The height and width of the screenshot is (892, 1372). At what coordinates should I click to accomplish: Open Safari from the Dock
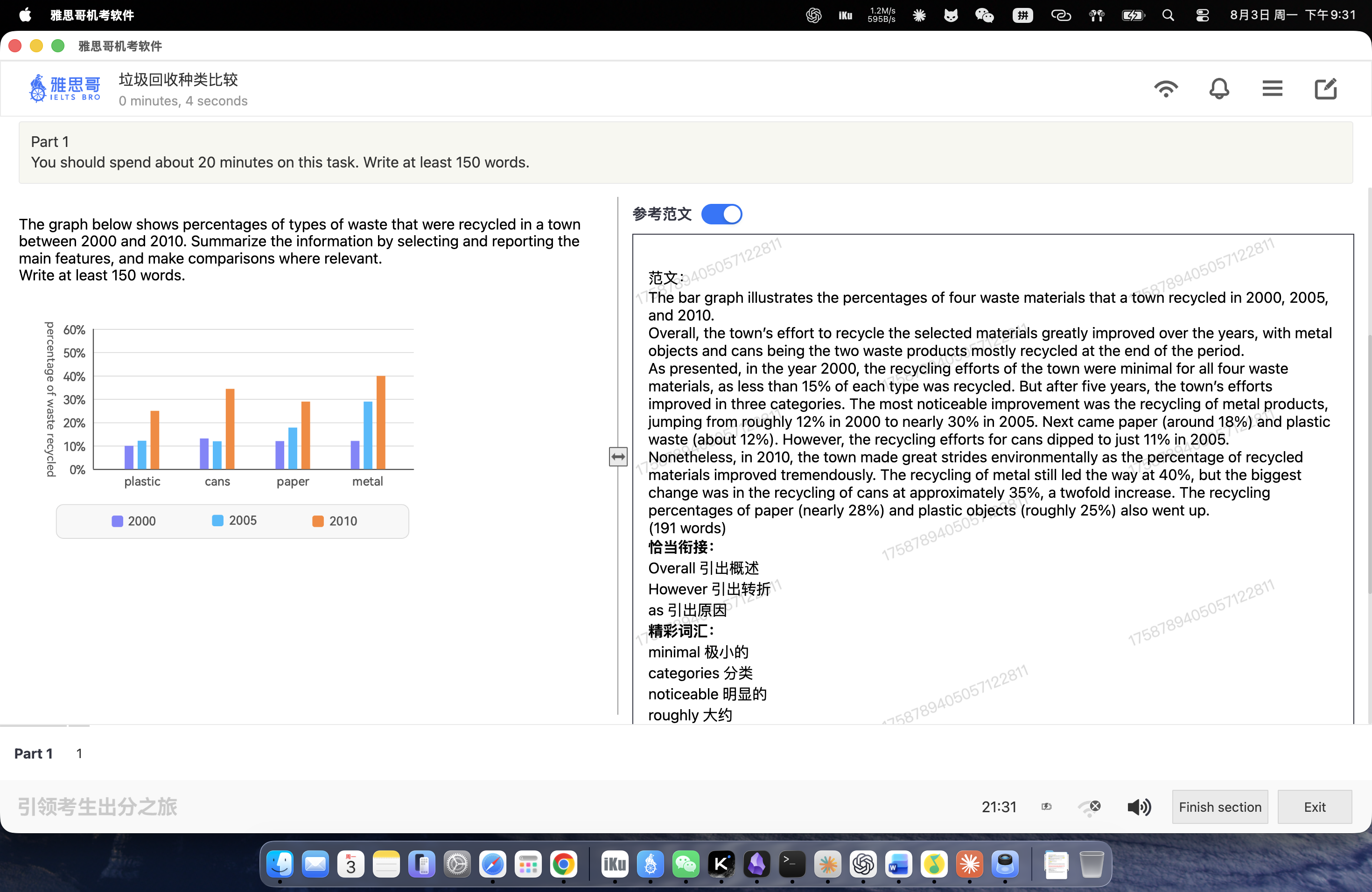click(x=492, y=864)
